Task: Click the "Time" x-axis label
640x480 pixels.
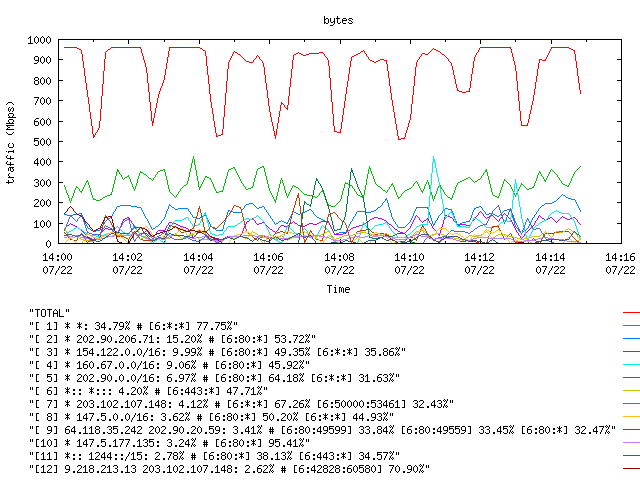Action: click(338, 289)
